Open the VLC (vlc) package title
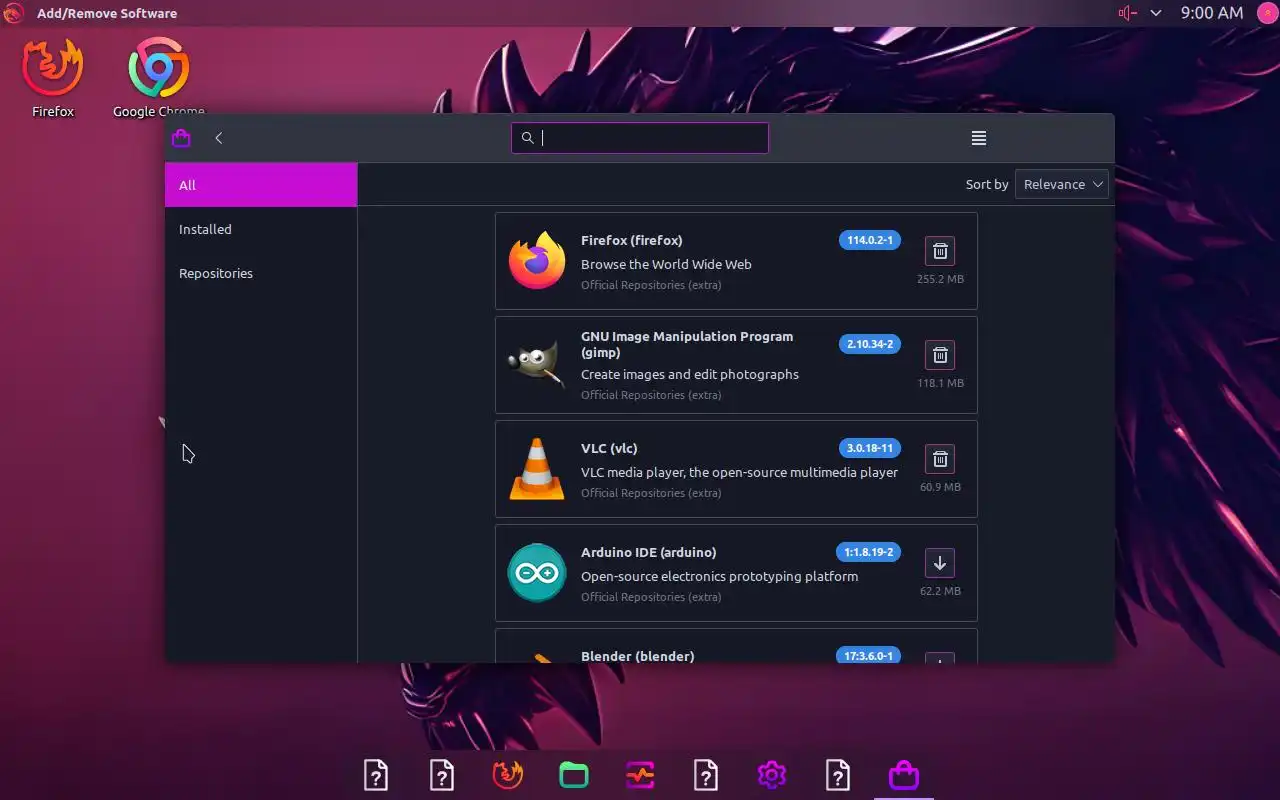The image size is (1280, 800). tap(609, 448)
